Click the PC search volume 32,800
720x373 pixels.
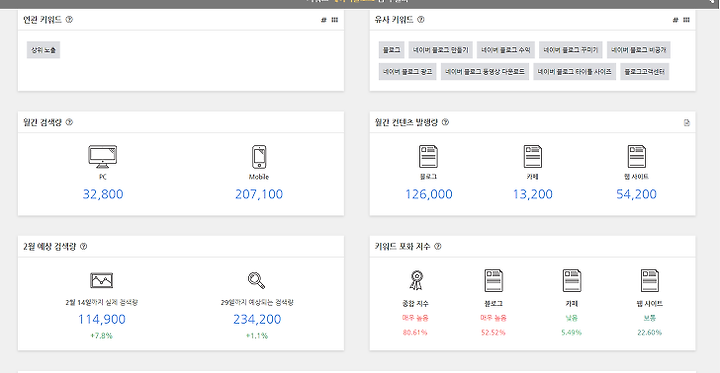point(103,194)
